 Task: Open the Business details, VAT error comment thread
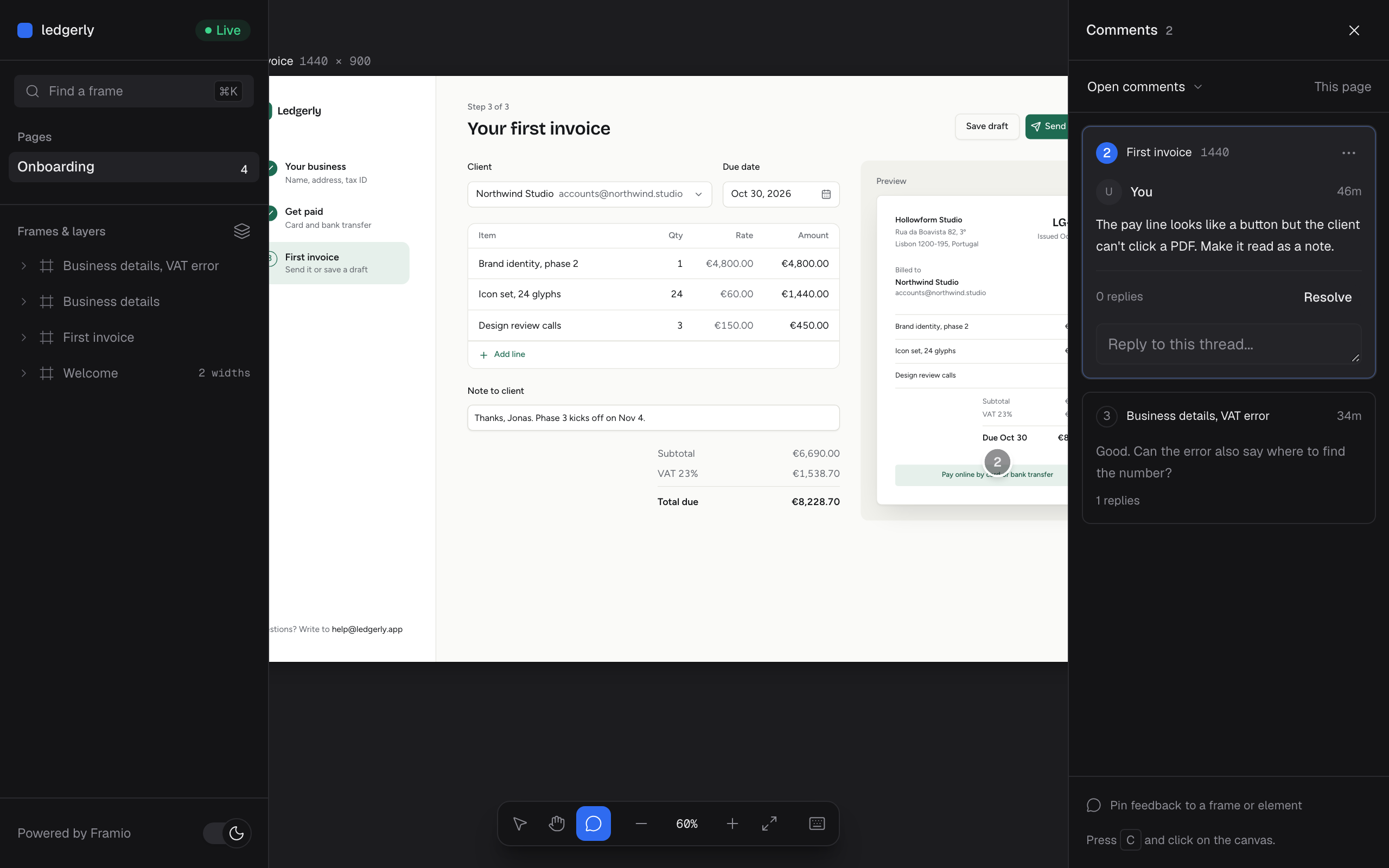(x=1228, y=457)
